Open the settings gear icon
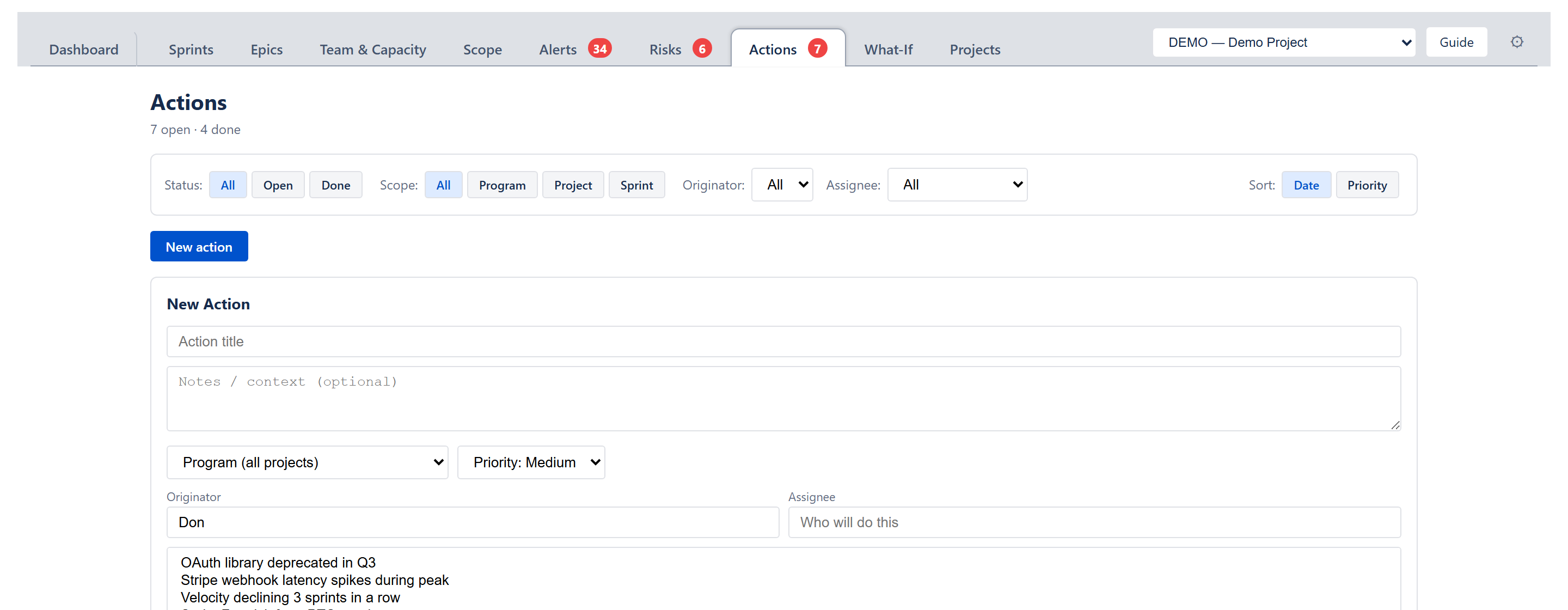Viewport: 1568px width, 610px height. [x=1517, y=42]
